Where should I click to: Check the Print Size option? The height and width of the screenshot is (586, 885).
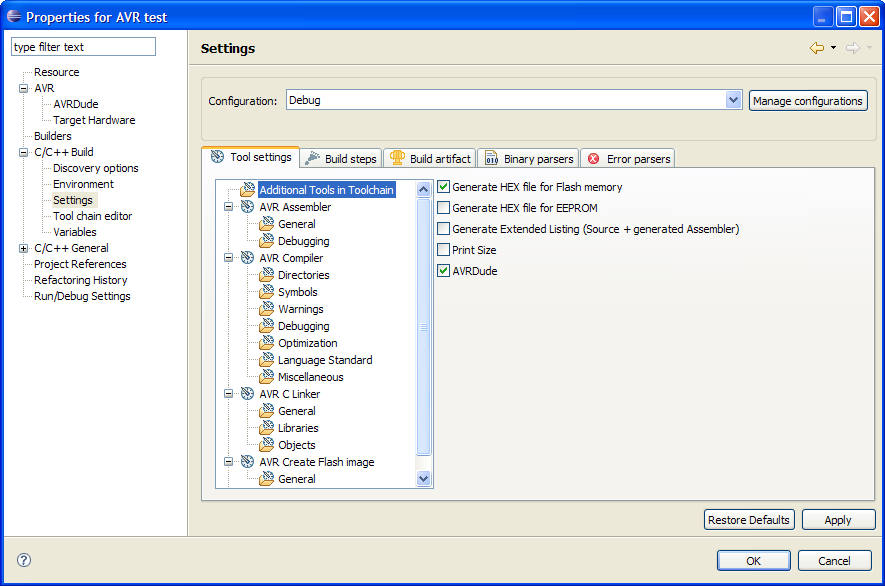[x=444, y=250]
